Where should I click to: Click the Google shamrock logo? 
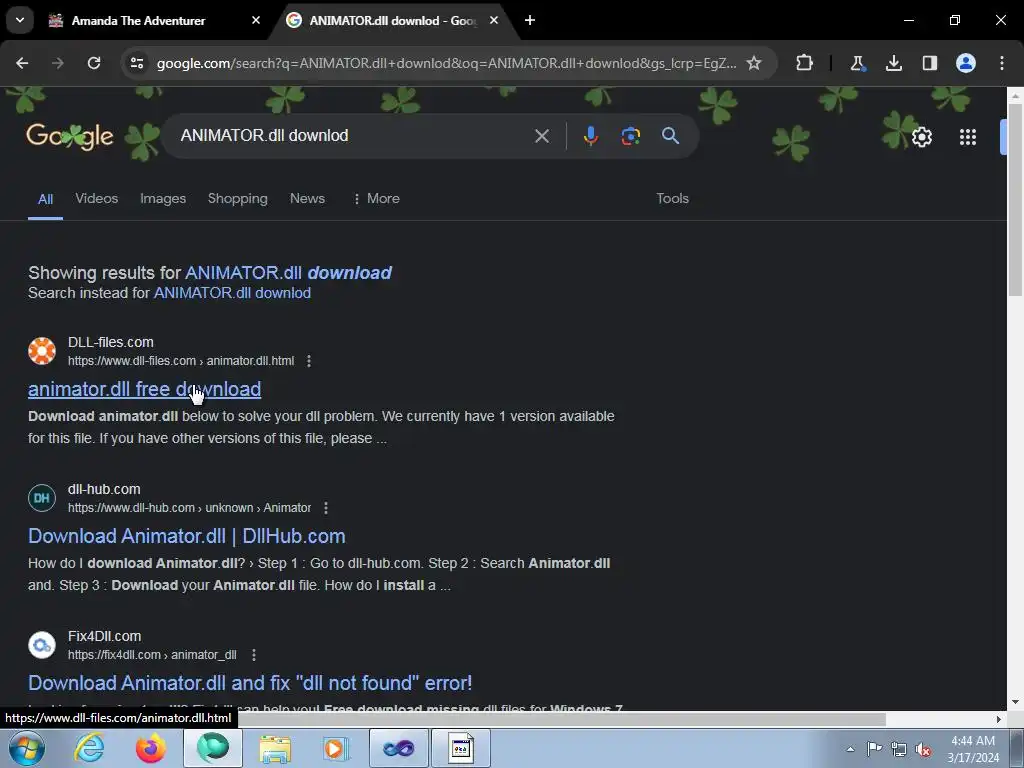pyautogui.click(x=70, y=136)
